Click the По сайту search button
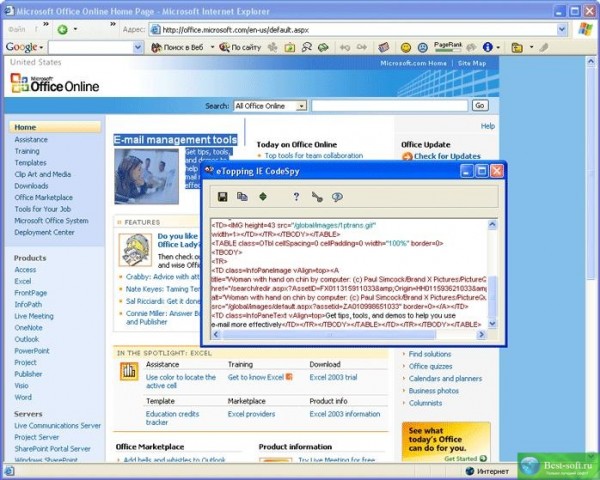 coord(240,47)
